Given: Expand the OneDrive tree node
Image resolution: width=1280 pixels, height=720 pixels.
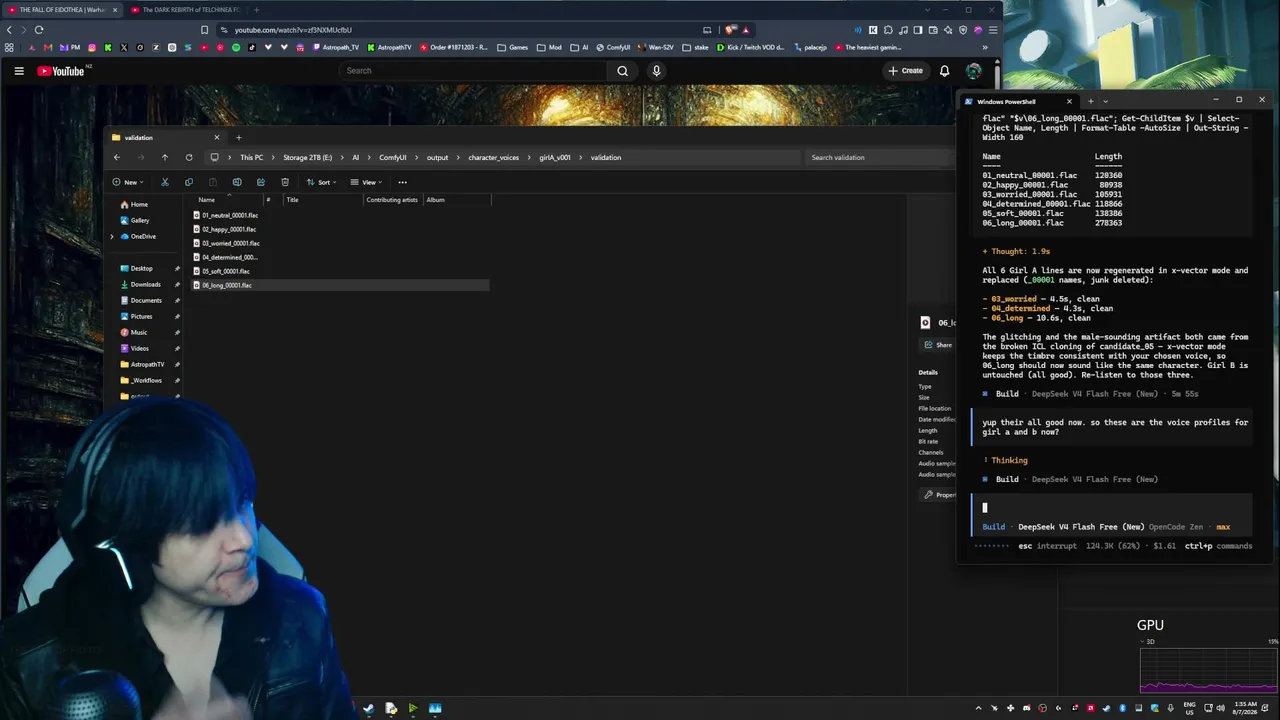Looking at the screenshot, I should [112, 237].
